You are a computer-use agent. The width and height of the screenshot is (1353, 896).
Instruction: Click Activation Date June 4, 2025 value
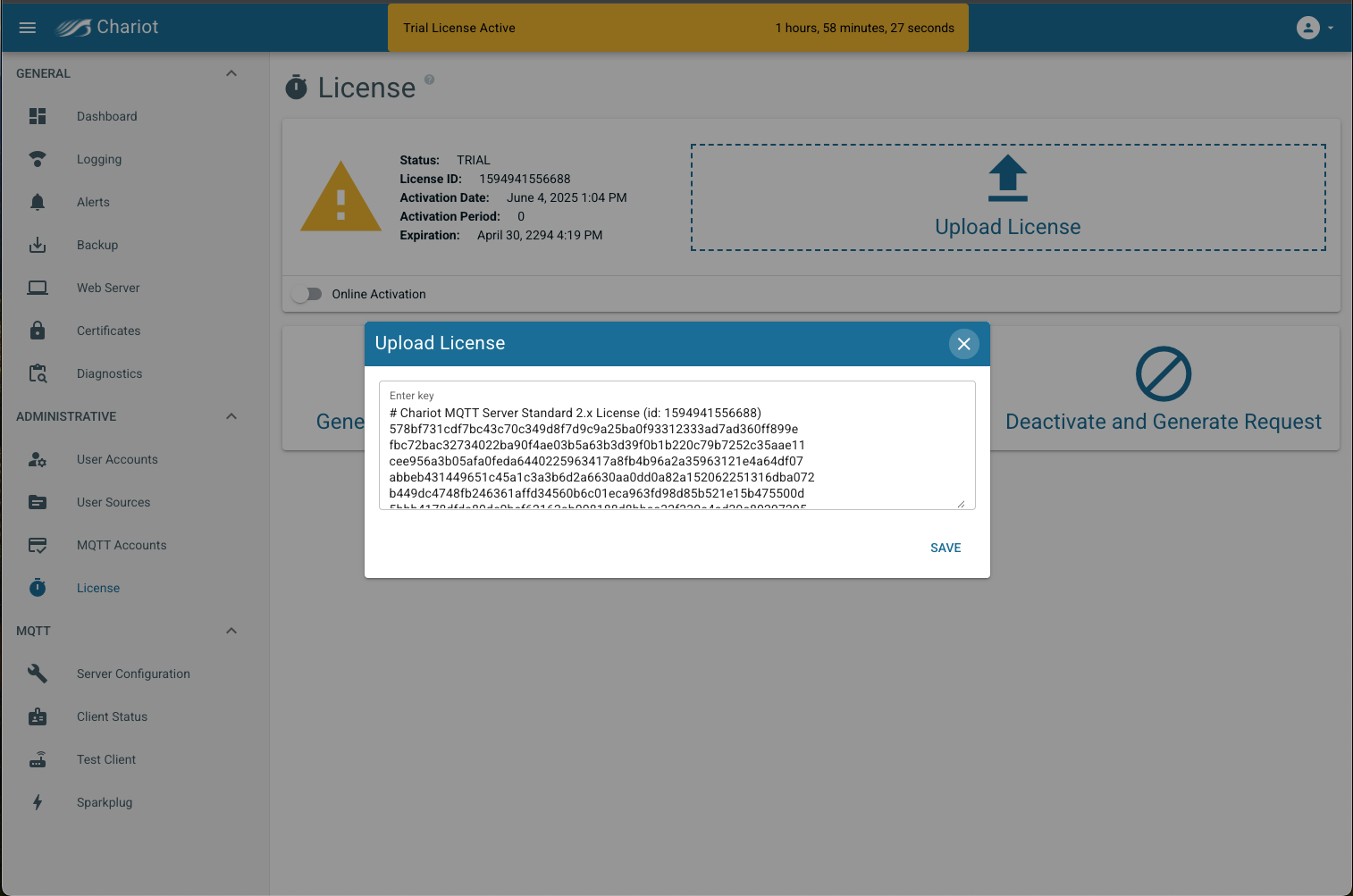tap(567, 197)
